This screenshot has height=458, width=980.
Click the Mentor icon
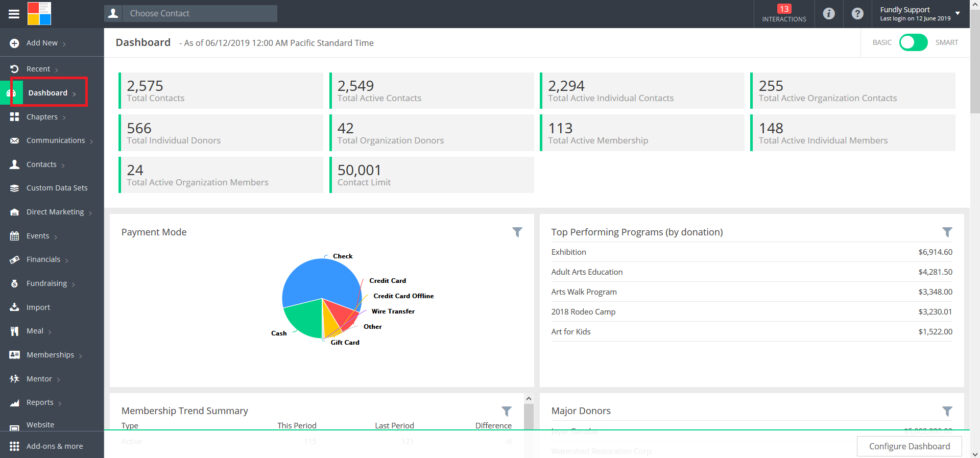[x=14, y=379]
